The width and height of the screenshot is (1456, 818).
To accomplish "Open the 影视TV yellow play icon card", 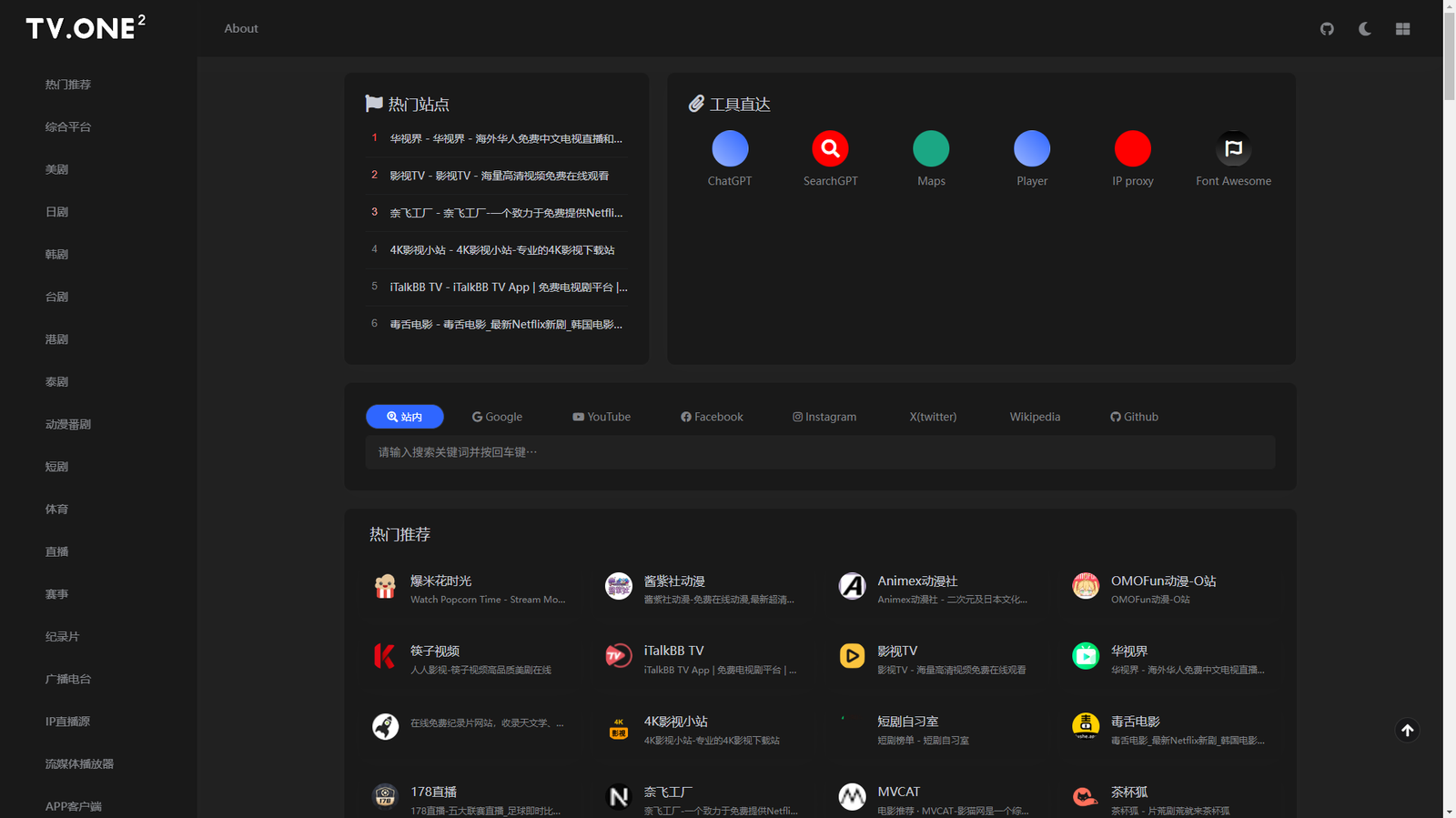I will (852, 657).
